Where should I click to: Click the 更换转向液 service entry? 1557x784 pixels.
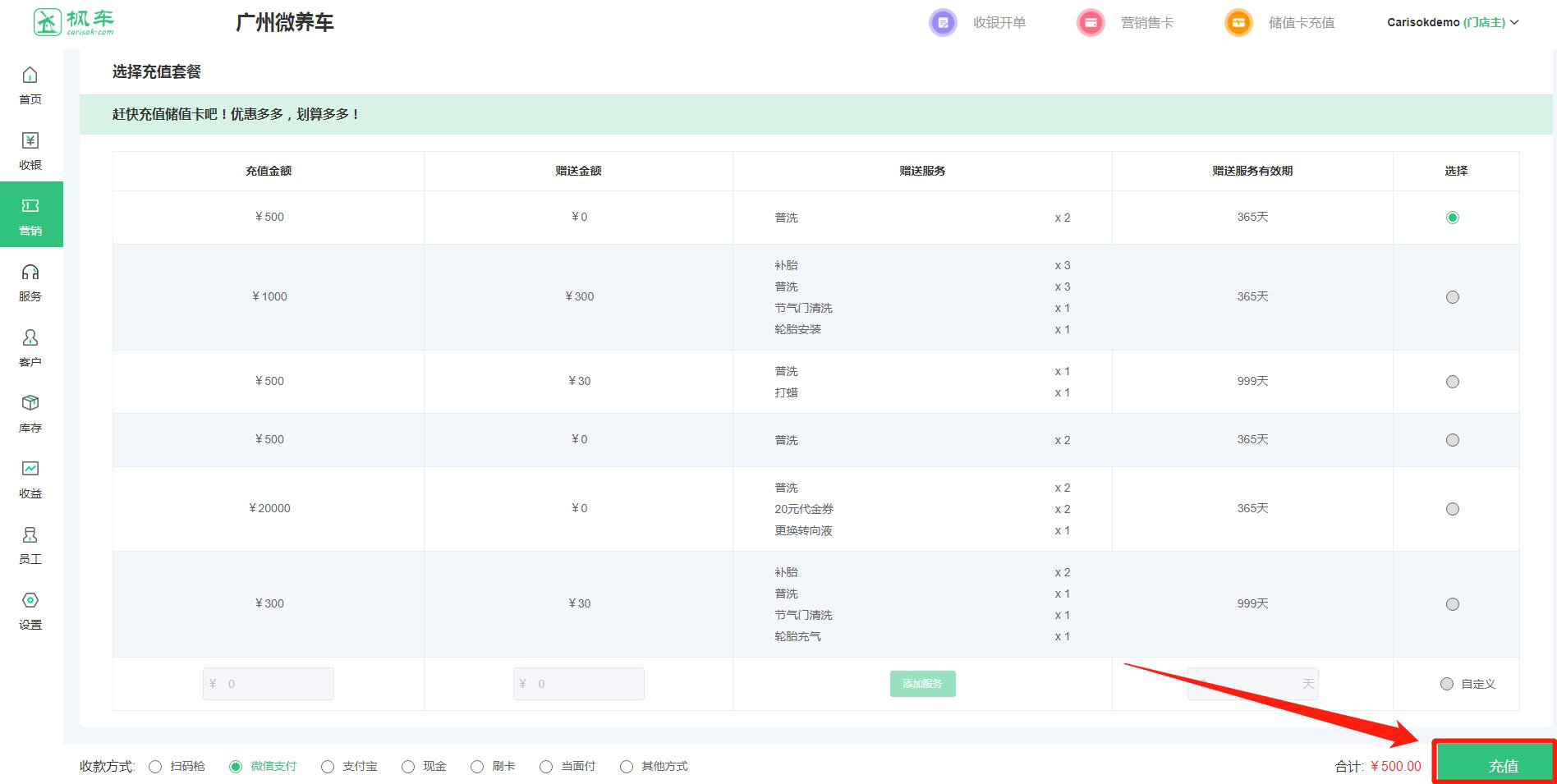pyautogui.click(x=803, y=530)
